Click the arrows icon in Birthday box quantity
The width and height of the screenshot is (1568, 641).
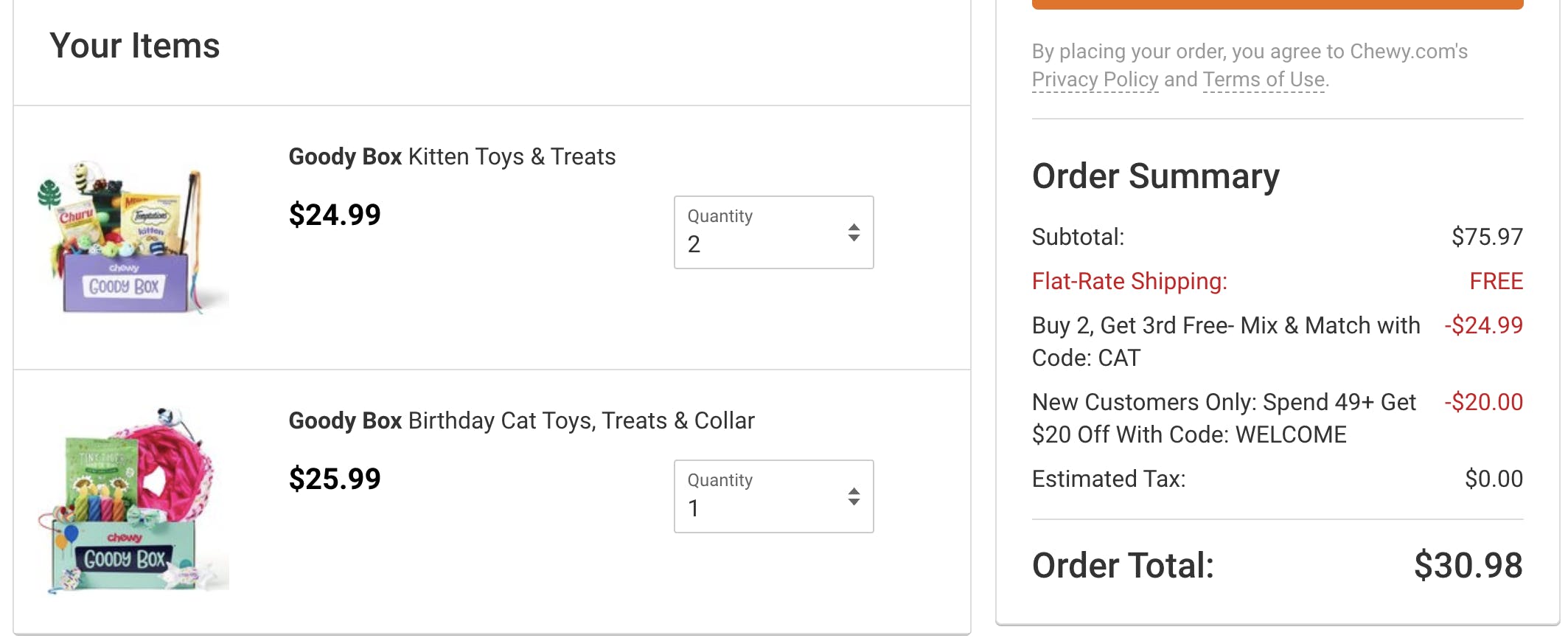pyautogui.click(x=854, y=496)
